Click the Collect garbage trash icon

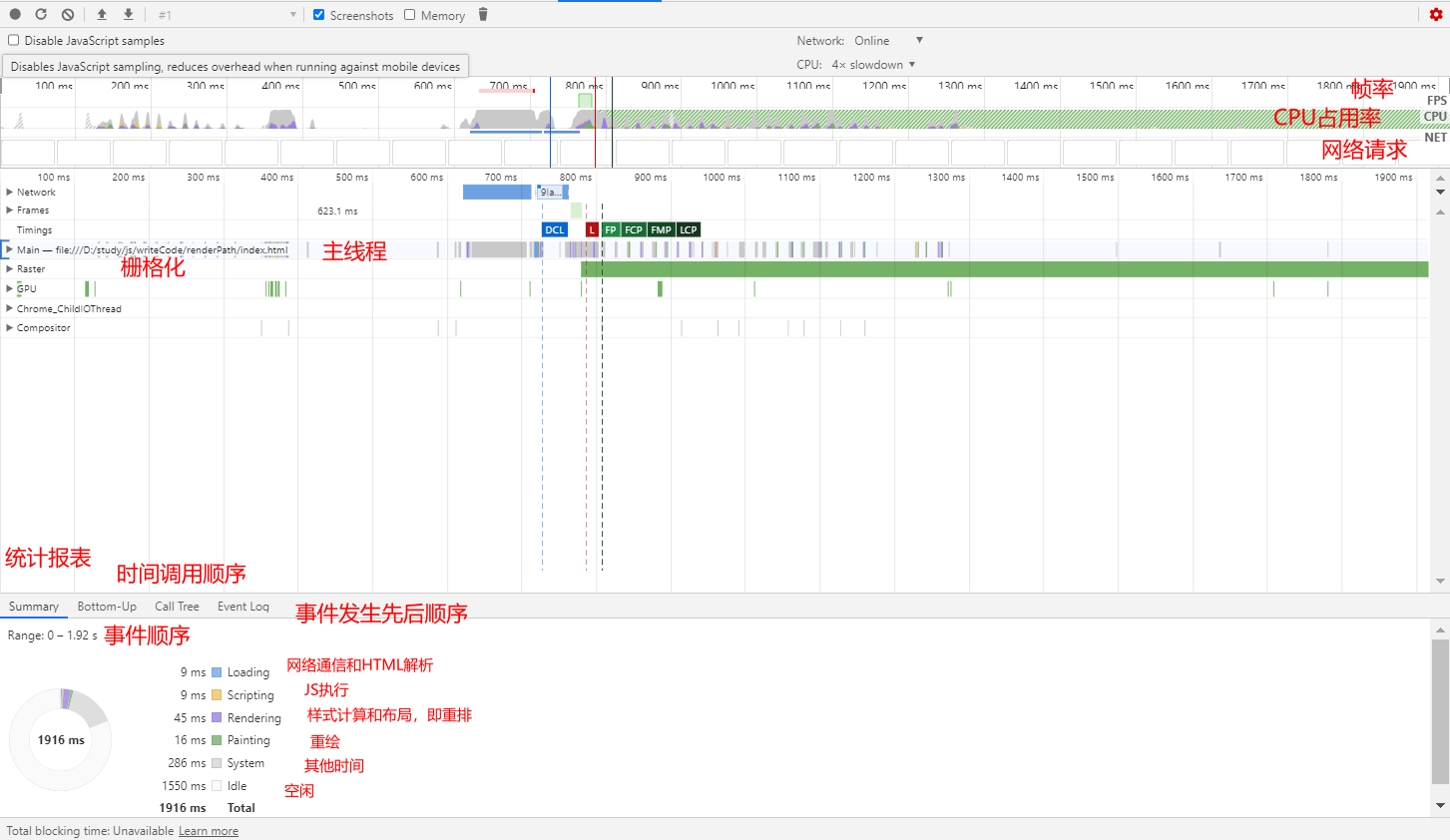click(483, 15)
